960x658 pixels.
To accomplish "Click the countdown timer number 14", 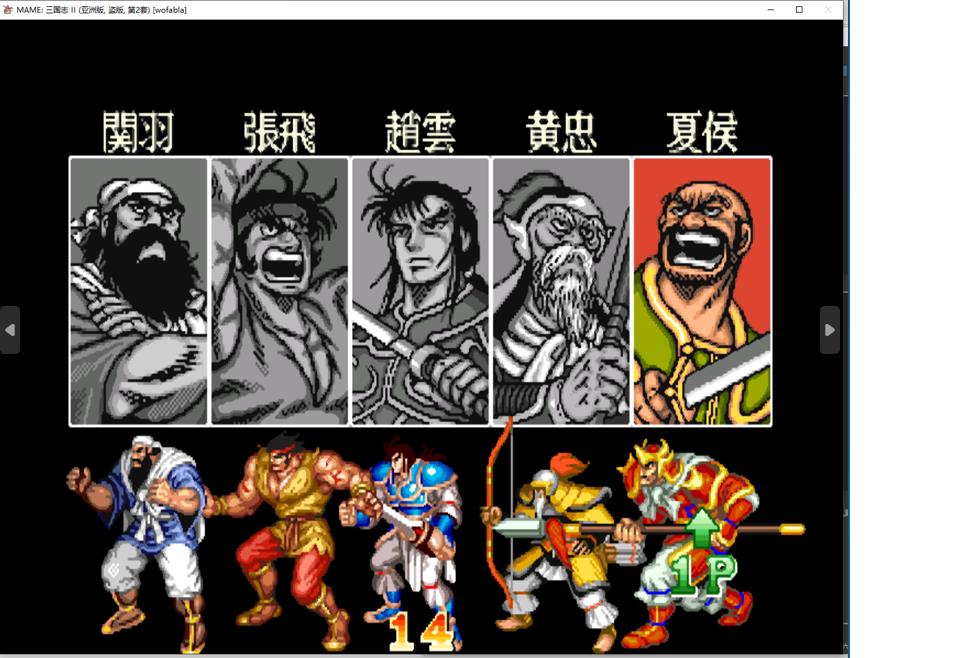I will 421,632.
